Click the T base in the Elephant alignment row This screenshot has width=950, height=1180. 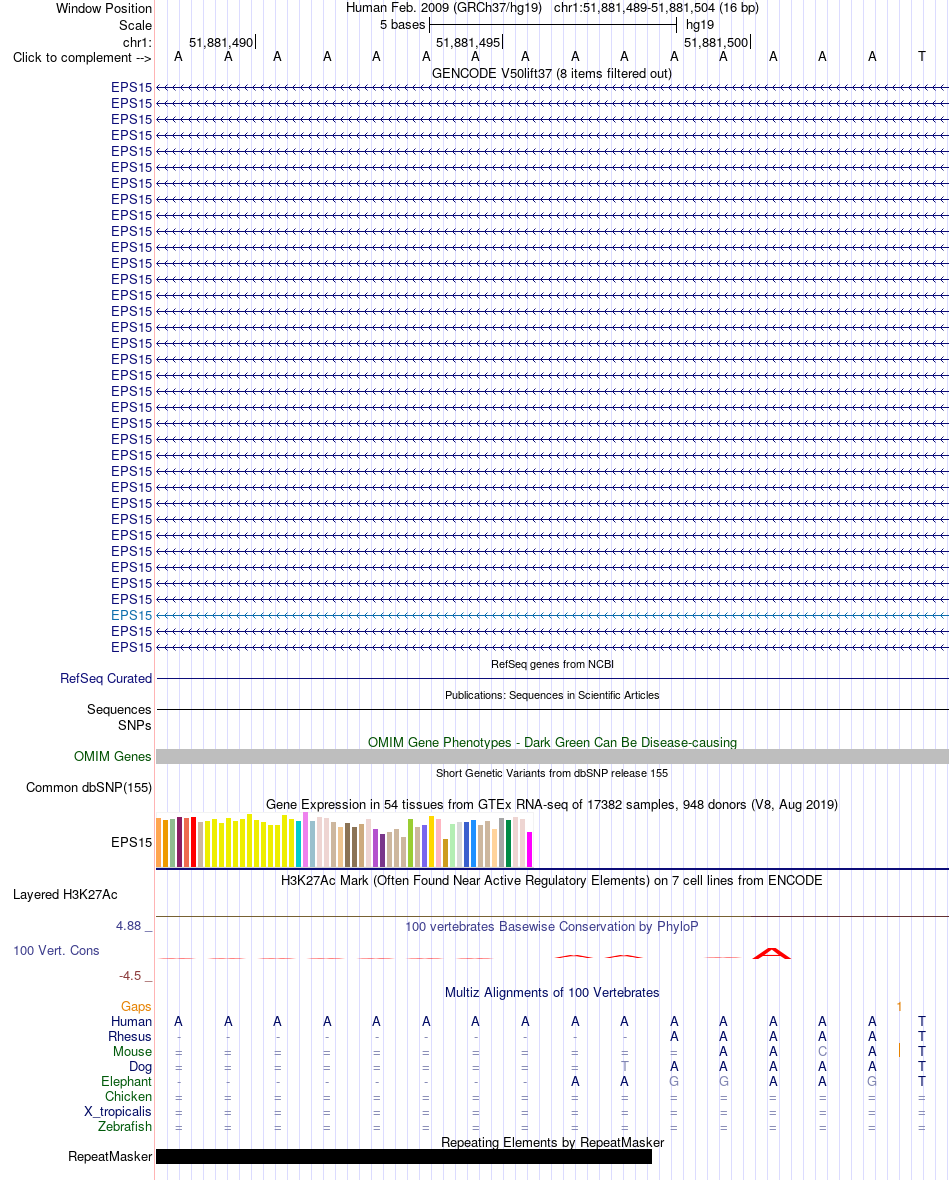point(921,1081)
